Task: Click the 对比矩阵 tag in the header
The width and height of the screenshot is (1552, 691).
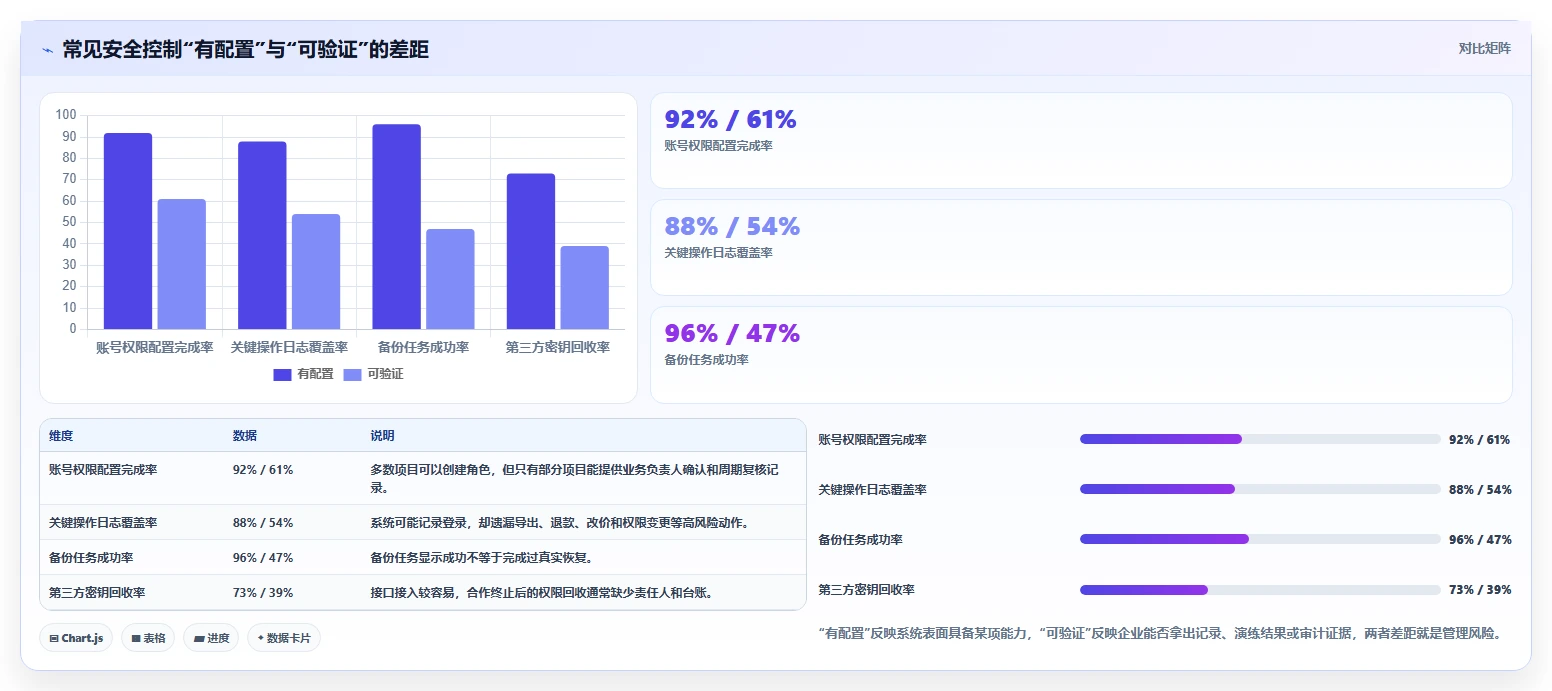Action: tap(1485, 48)
